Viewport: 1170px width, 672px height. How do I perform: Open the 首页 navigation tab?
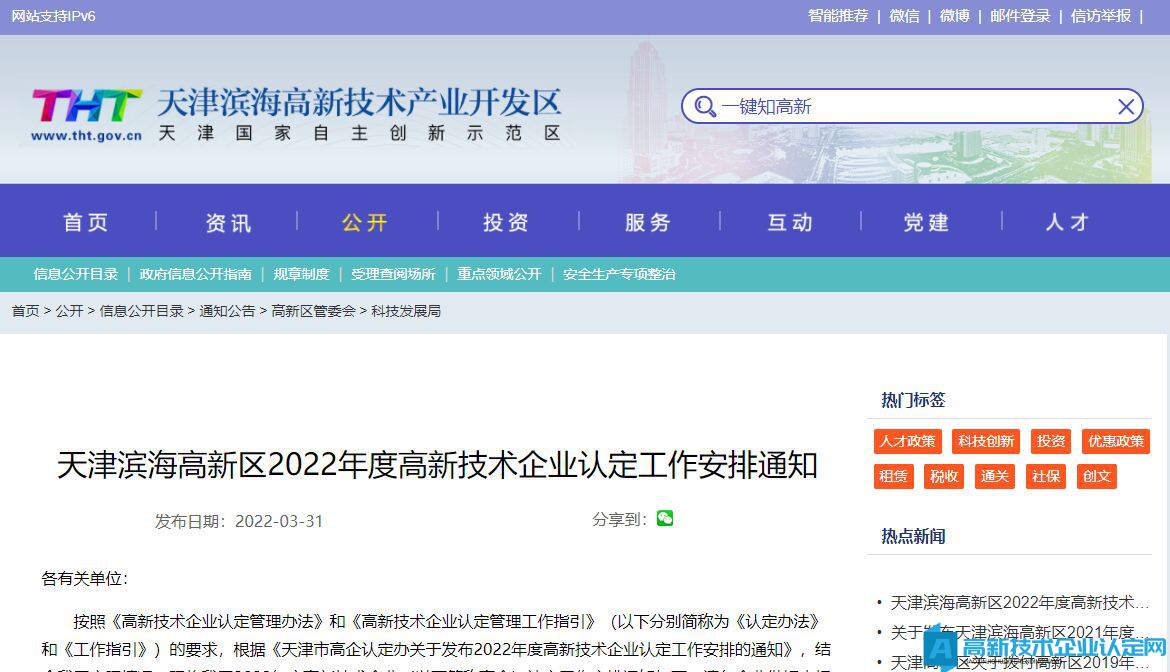(86, 222)
